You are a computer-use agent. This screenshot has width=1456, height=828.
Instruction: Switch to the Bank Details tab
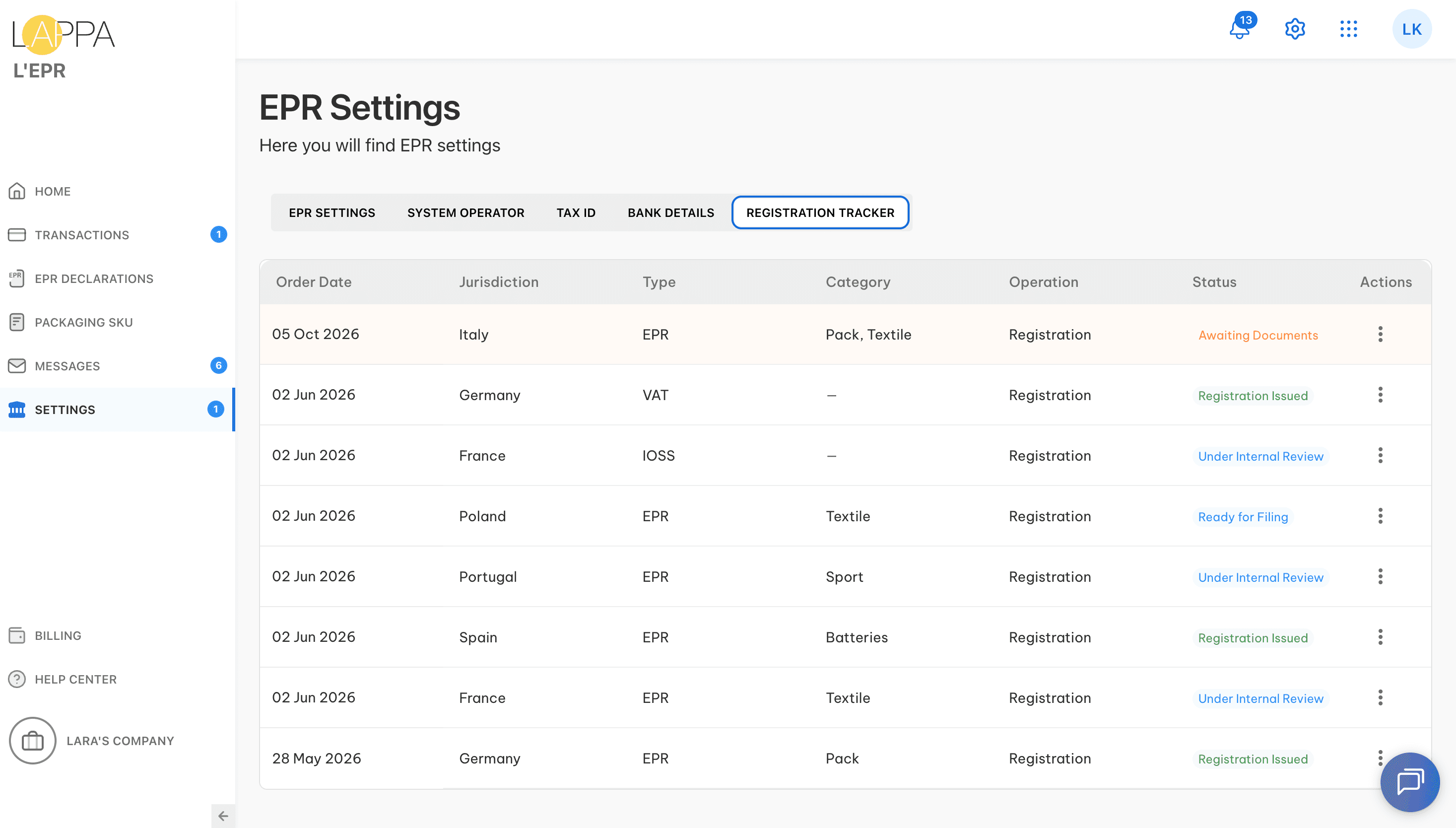pos(671,212)
